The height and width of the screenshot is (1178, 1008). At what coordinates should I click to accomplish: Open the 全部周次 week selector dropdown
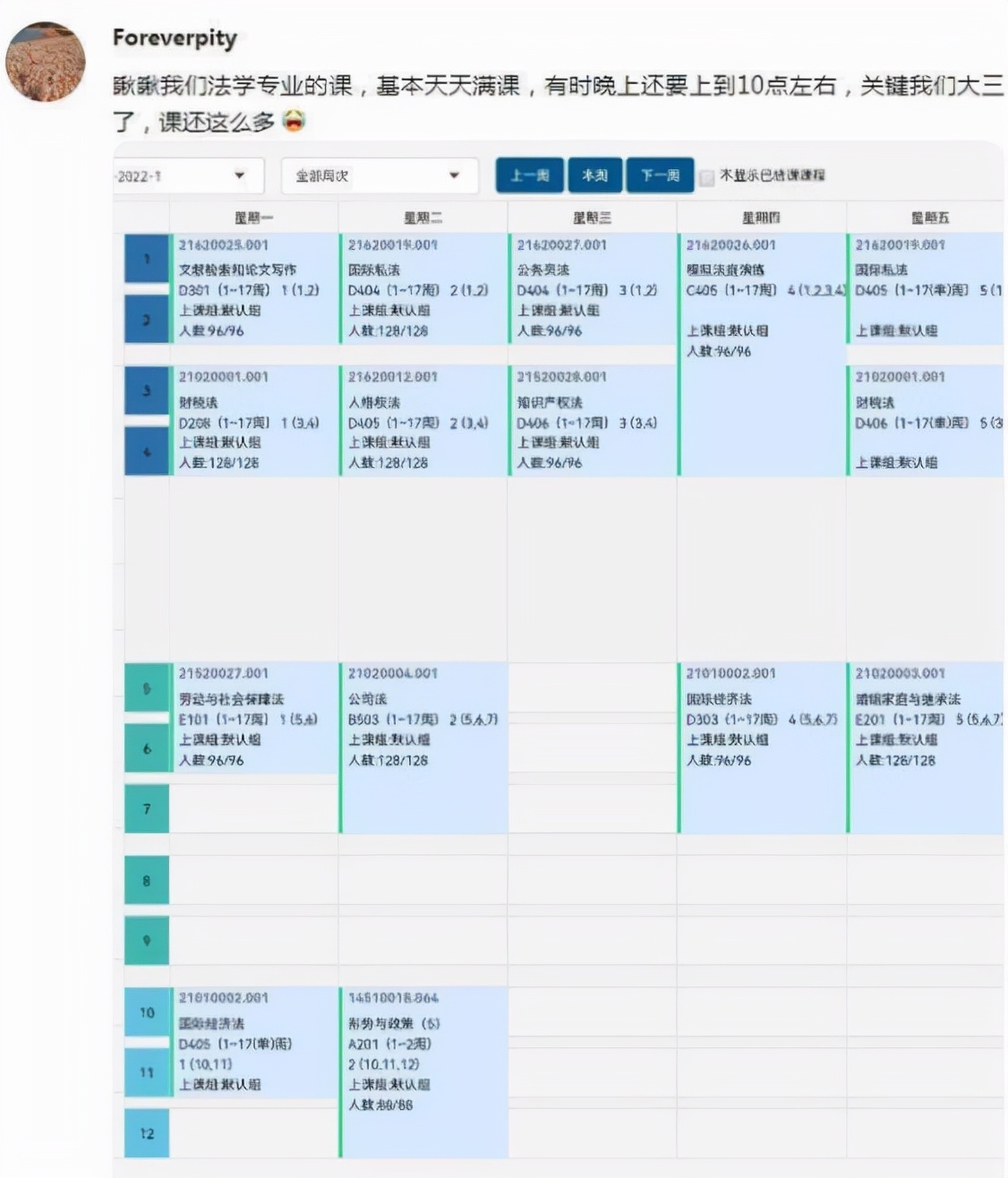click(376, 175)
